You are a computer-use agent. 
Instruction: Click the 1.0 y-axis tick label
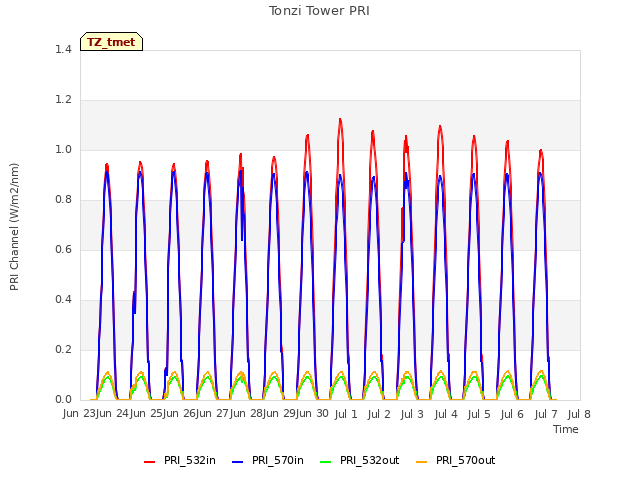[63, 149]
